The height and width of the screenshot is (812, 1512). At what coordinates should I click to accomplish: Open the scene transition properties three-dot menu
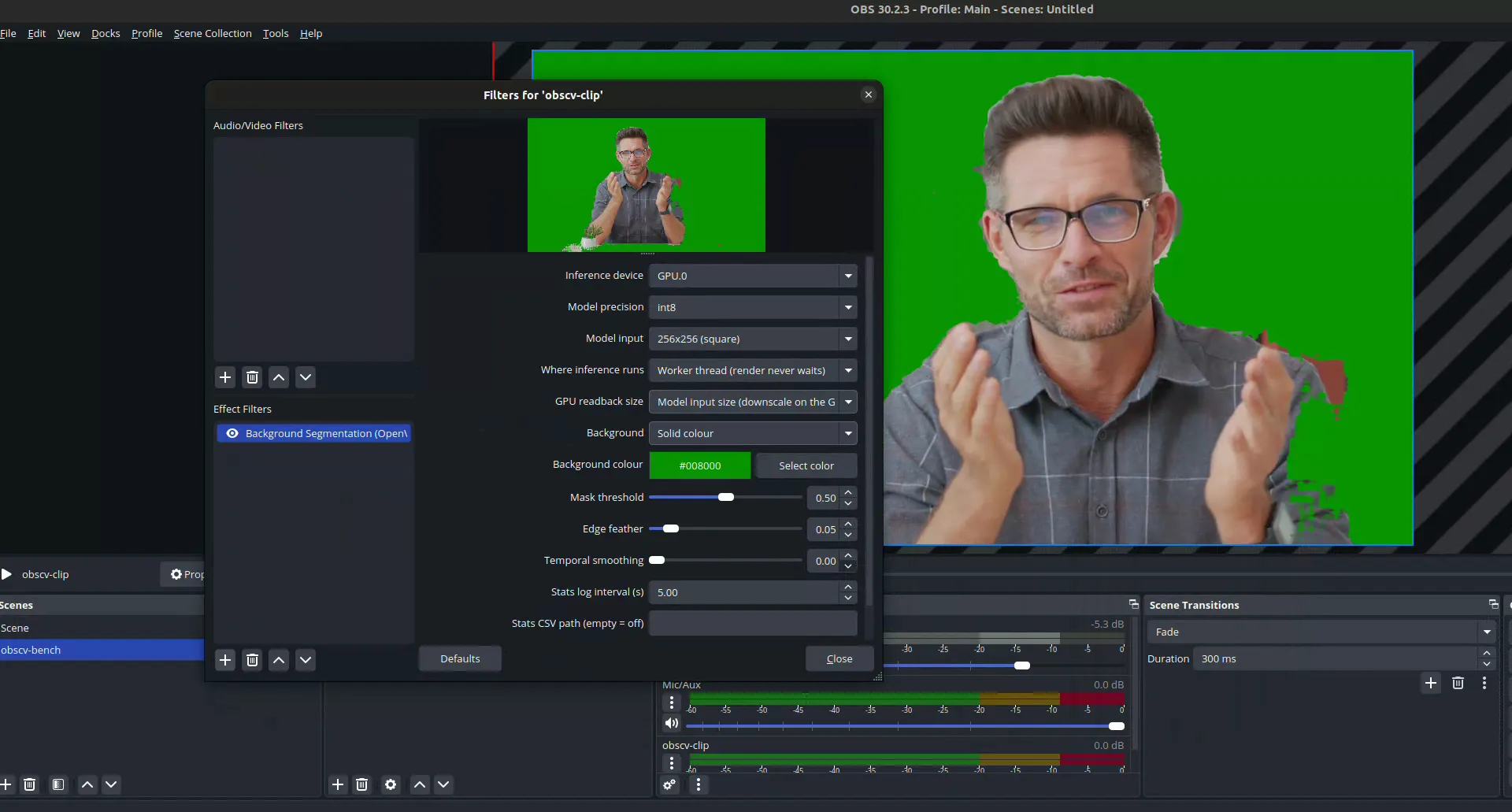[x=1484, y=683]
